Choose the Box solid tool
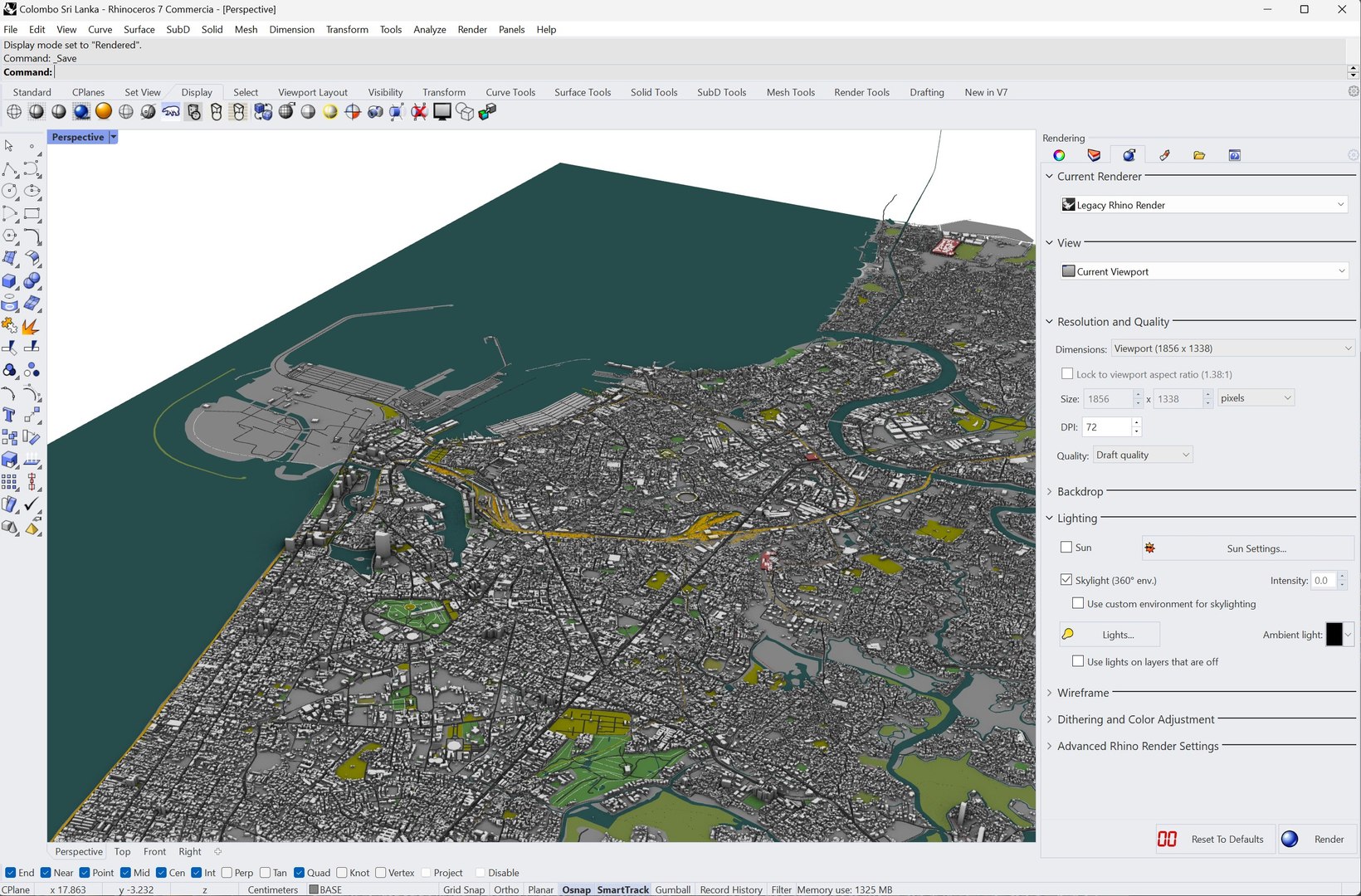The height and width of the screenshot is (896, 1361). pyautogui.click(x=10, y=281)
